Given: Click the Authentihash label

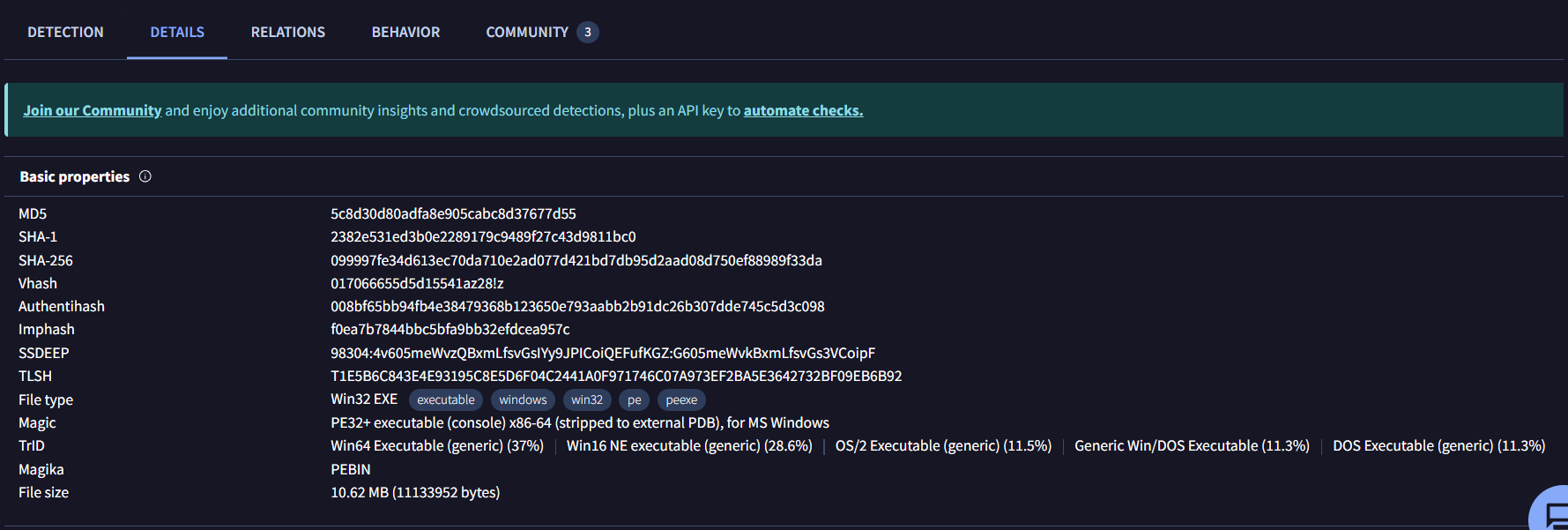Looking at the screenshot, I should [x=62, y=306].
